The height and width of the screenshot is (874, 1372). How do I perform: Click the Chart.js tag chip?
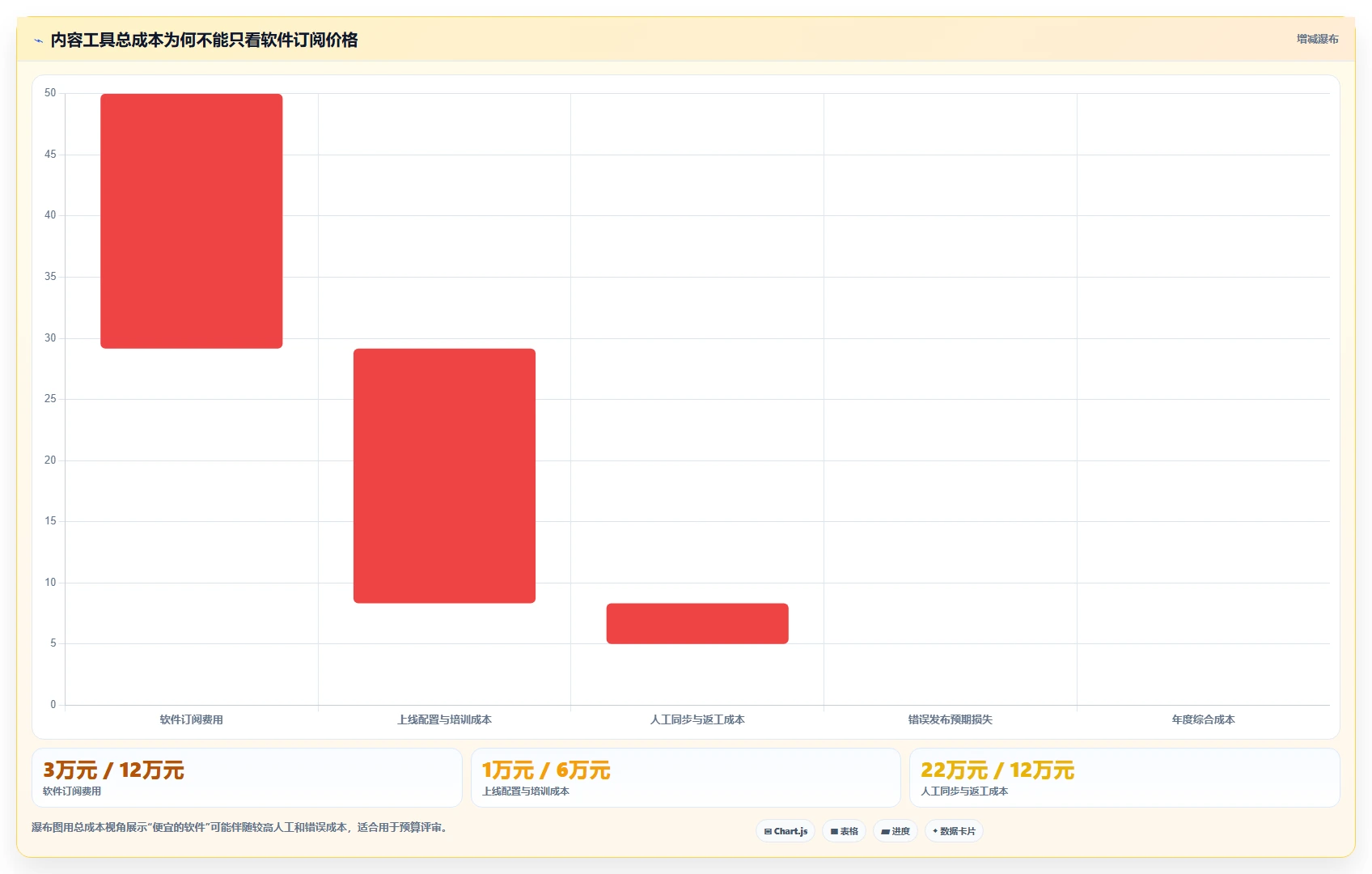785,831
